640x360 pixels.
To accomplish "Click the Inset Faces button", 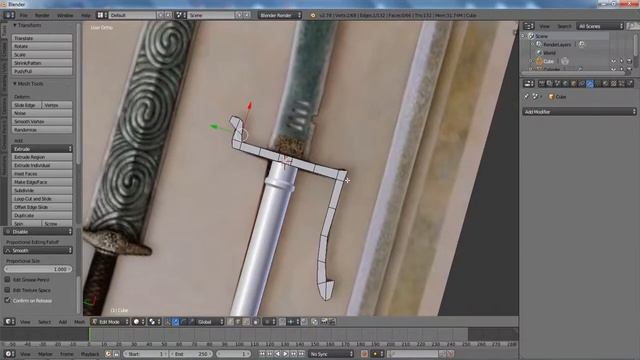I will click(x=42, y=174).
